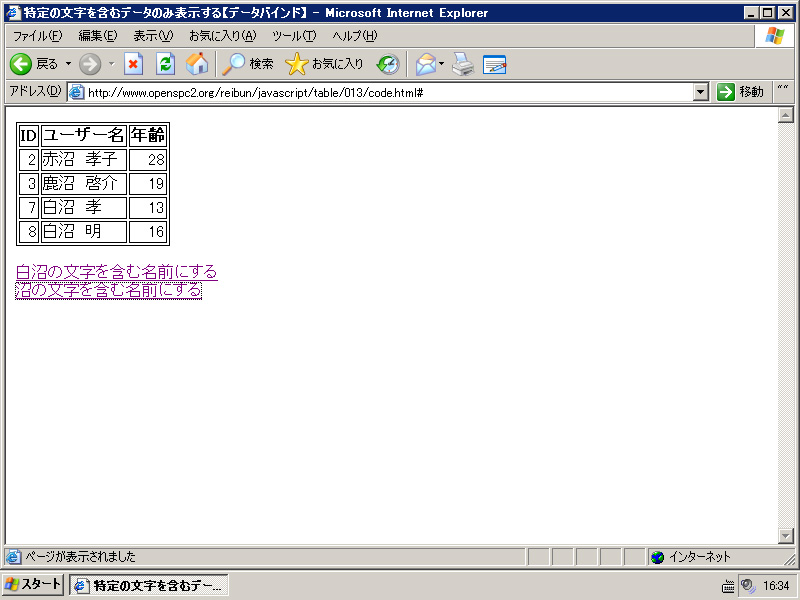
Task: Select the age cell 13
Action: click(148, 207)
